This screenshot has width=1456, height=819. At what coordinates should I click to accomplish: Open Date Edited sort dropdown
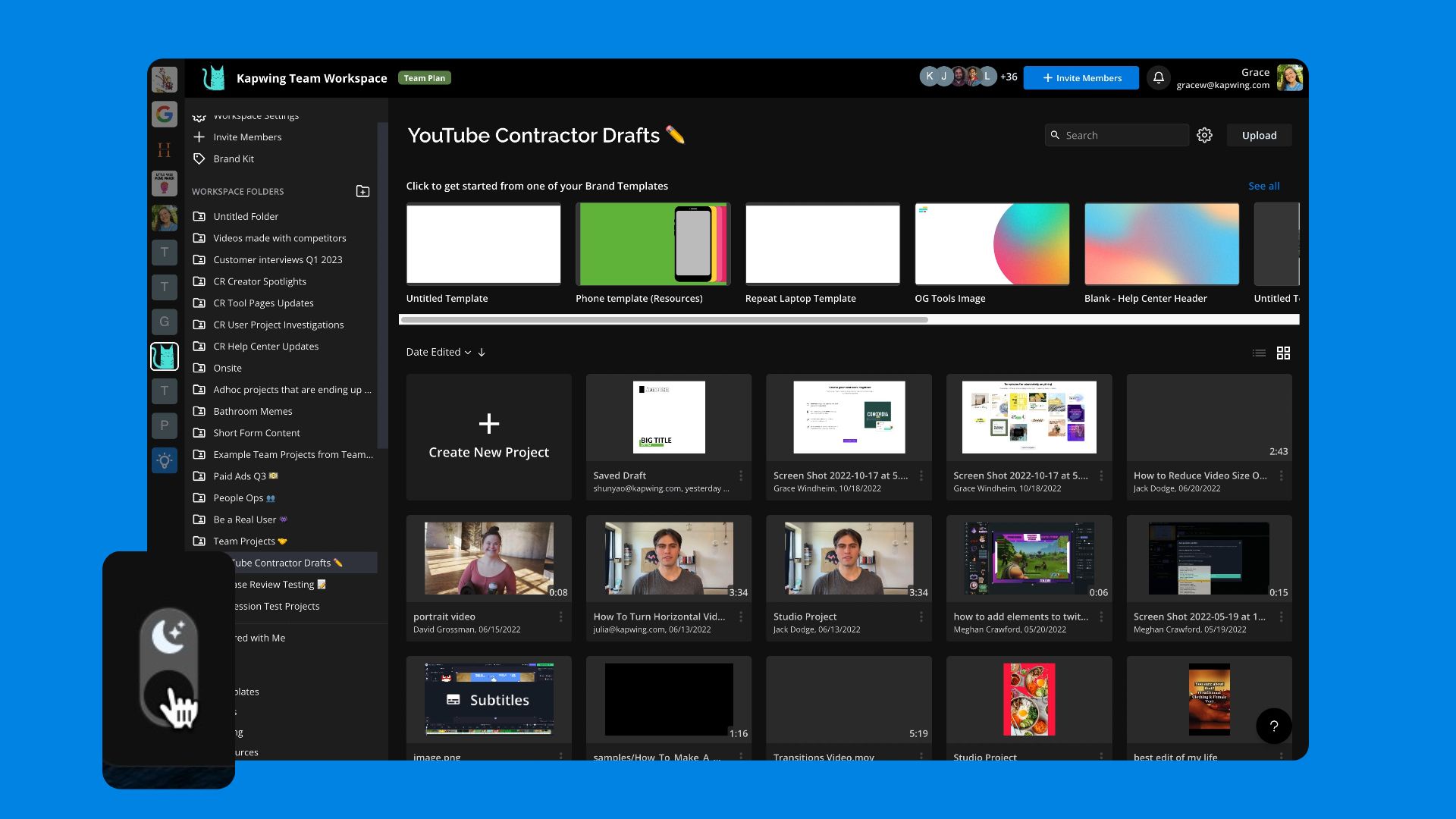click(x=438, y=352)
